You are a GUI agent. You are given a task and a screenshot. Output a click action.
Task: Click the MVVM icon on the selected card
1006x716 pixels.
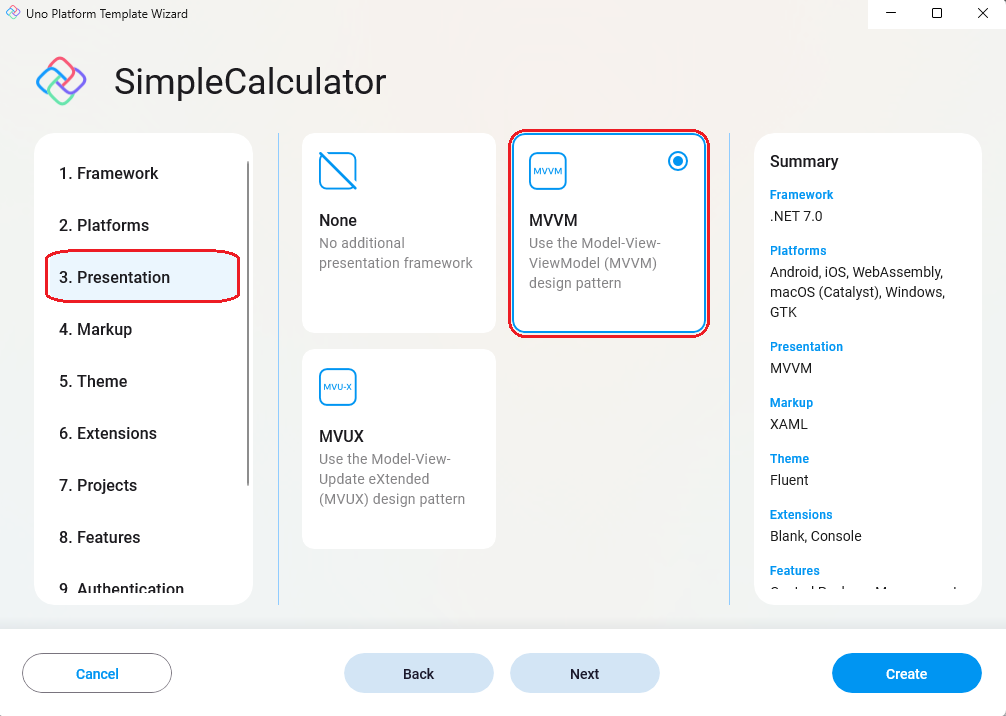[548, 171]
